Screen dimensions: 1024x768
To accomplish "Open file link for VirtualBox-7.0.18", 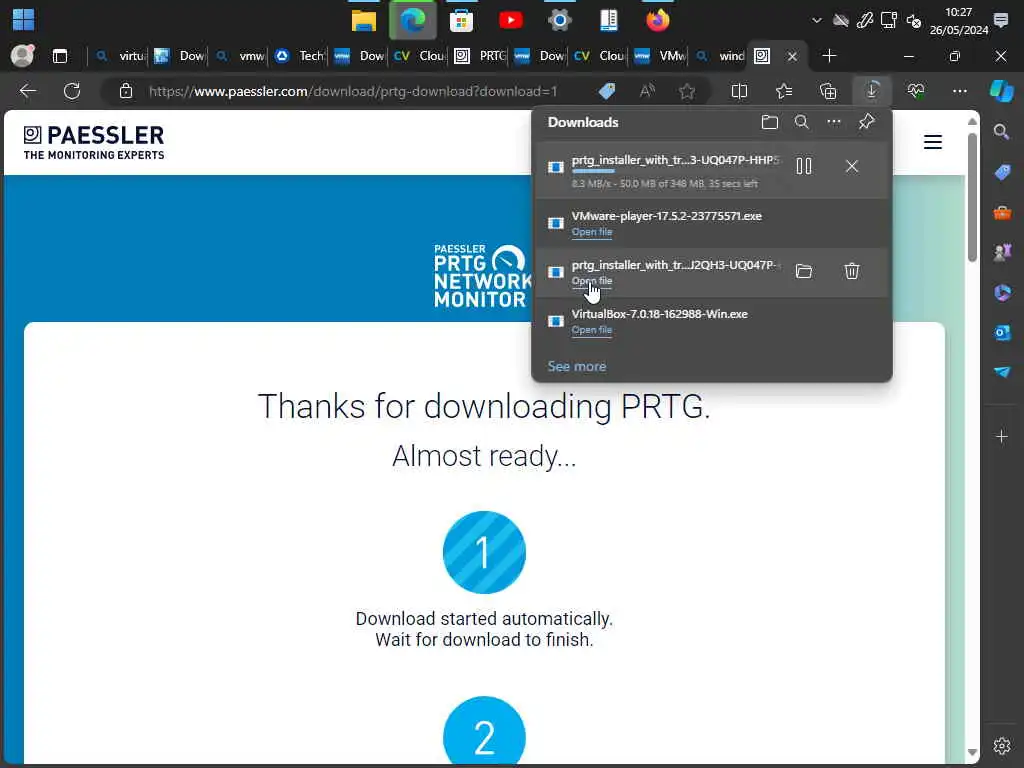I will [x=592, y=330].
